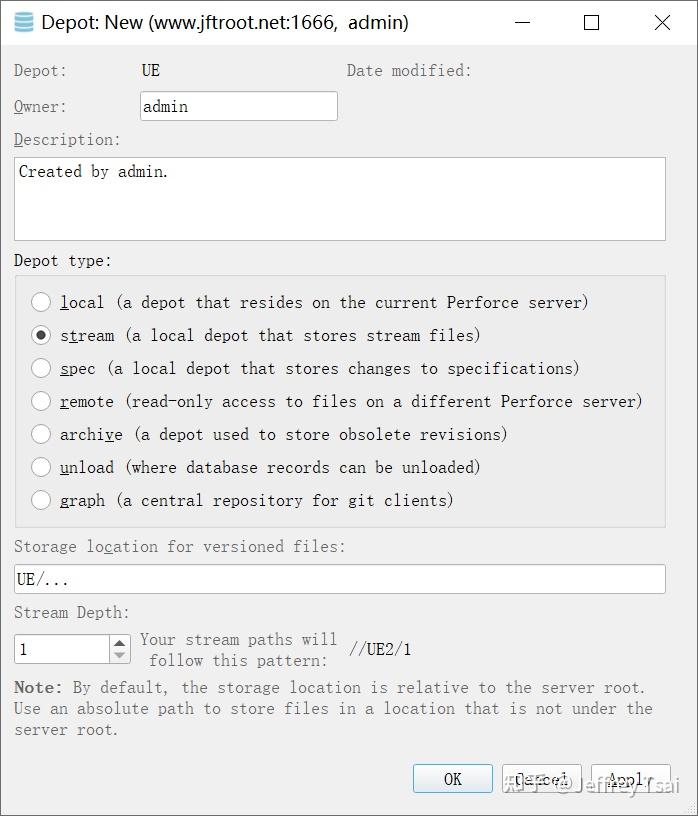
Task: Select the archive depot type
Action: [41, 434]
